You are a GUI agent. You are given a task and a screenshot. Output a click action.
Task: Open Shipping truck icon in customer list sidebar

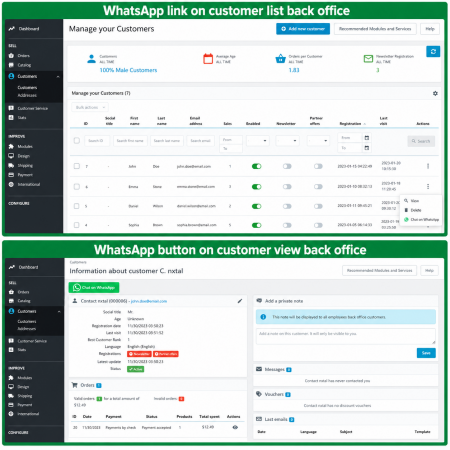coord(11,166)
